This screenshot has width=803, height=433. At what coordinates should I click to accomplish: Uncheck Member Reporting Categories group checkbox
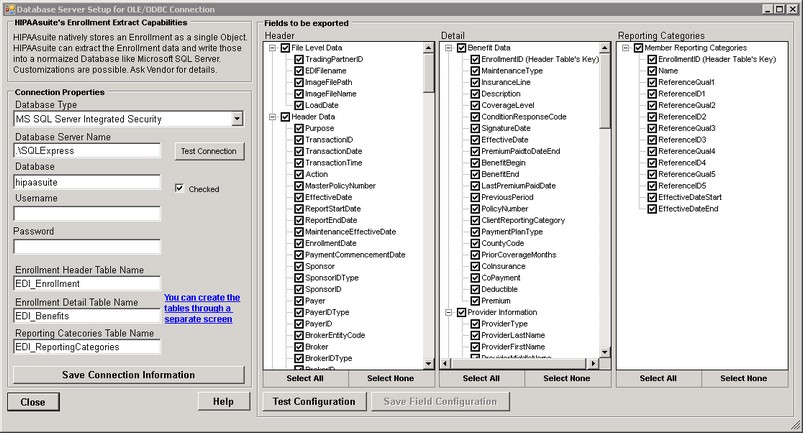(x=638, y=48)
